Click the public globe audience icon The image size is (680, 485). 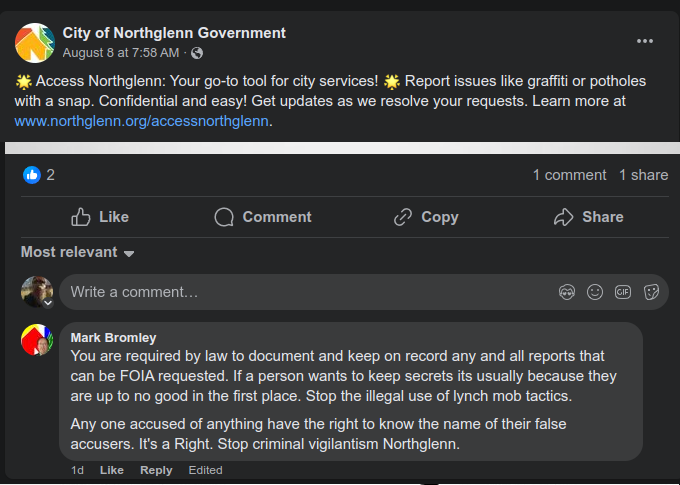point(197,53)
